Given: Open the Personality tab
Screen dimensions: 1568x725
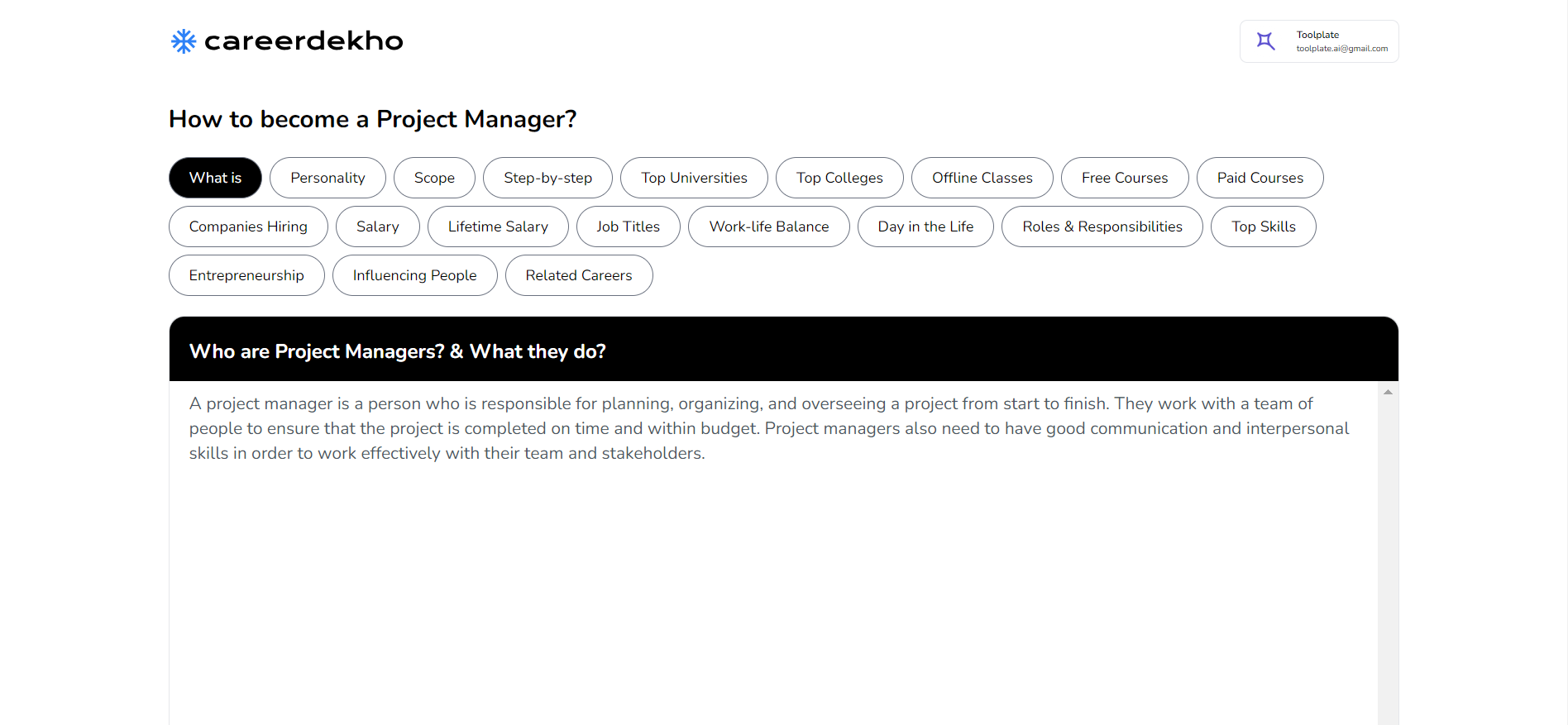Looking at the screenshot, I should tap(327, 178).
